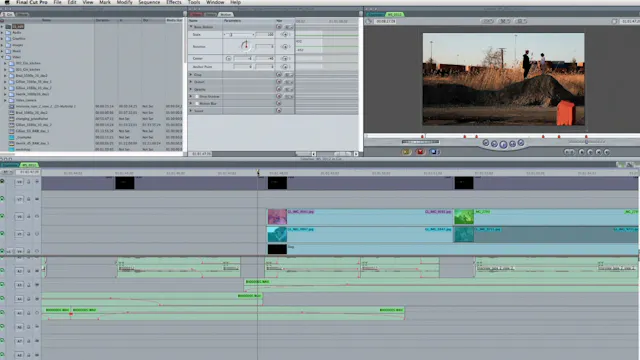Expand the Video_camera bin
Image resolution: width=640 pixels, height=360 pixels.
coord(5,100)
